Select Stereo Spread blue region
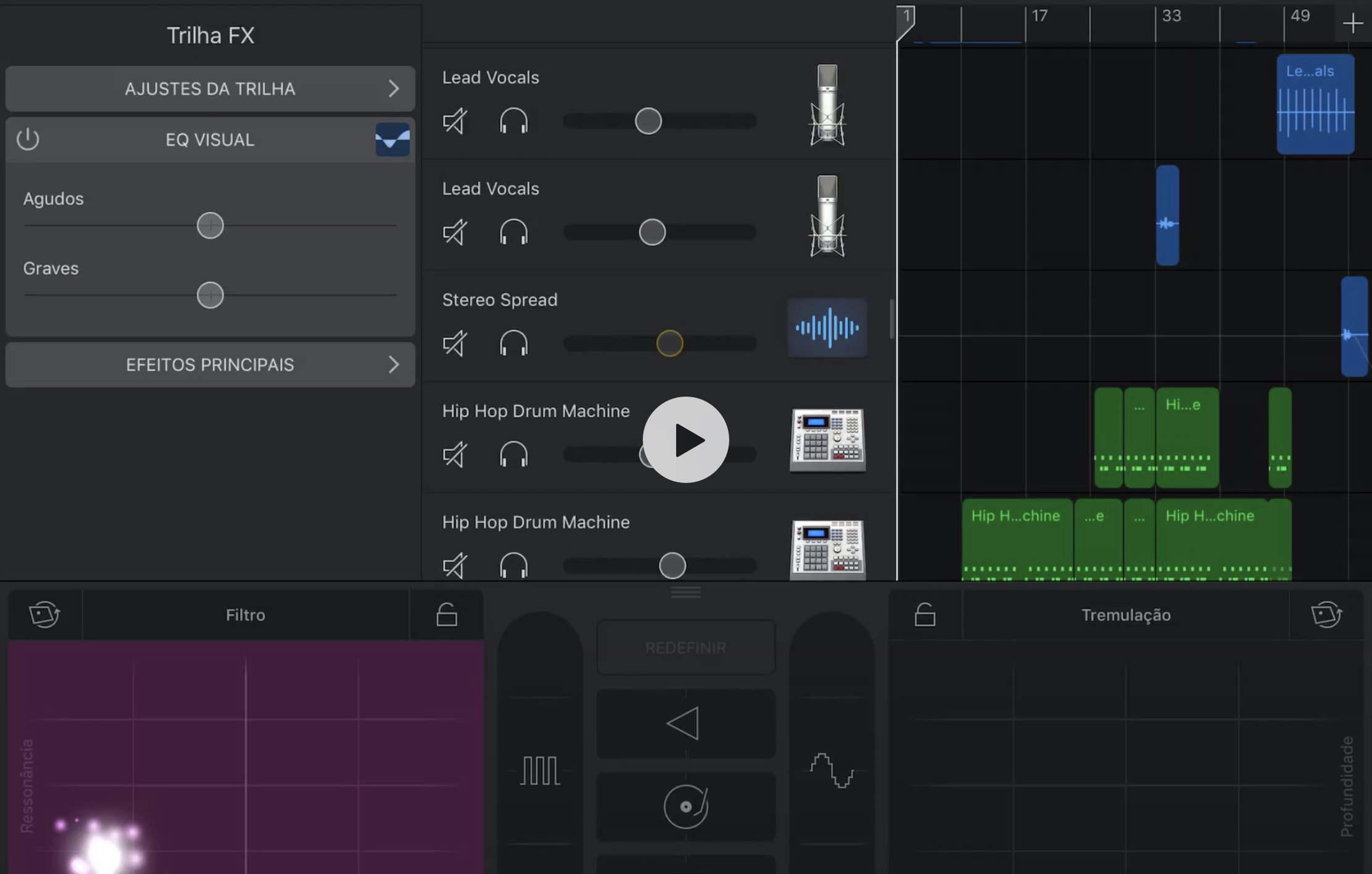Viewport: 1372px width, 874px height. point(1355,326)
